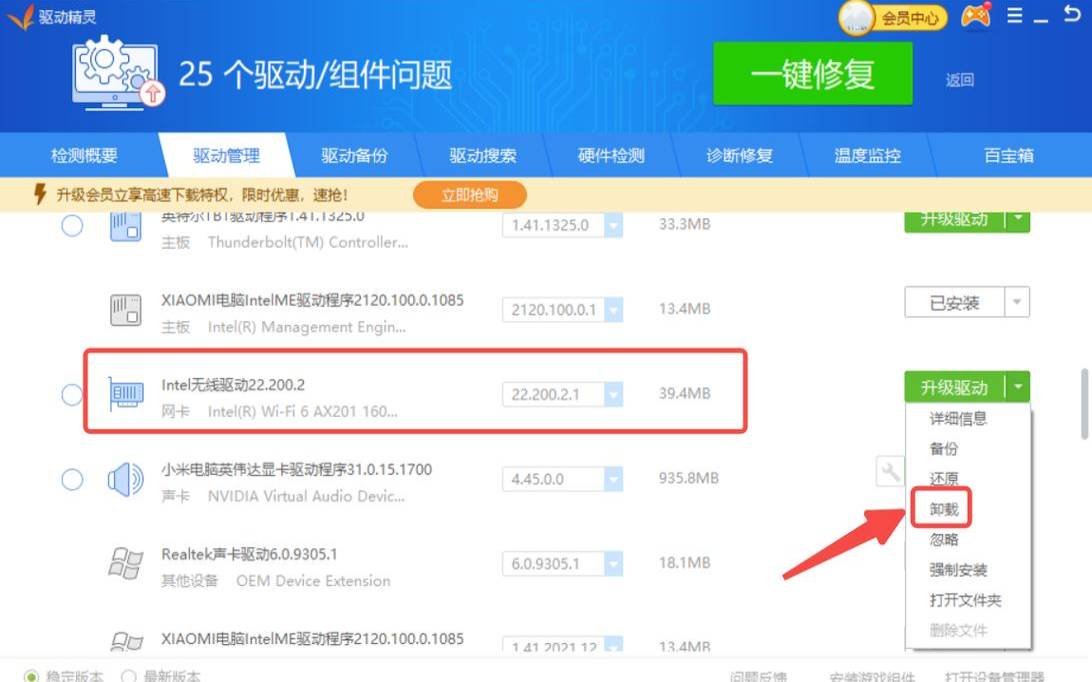Switch to 驱动管理 tab

pyautogui.click(x=226, y=155)
